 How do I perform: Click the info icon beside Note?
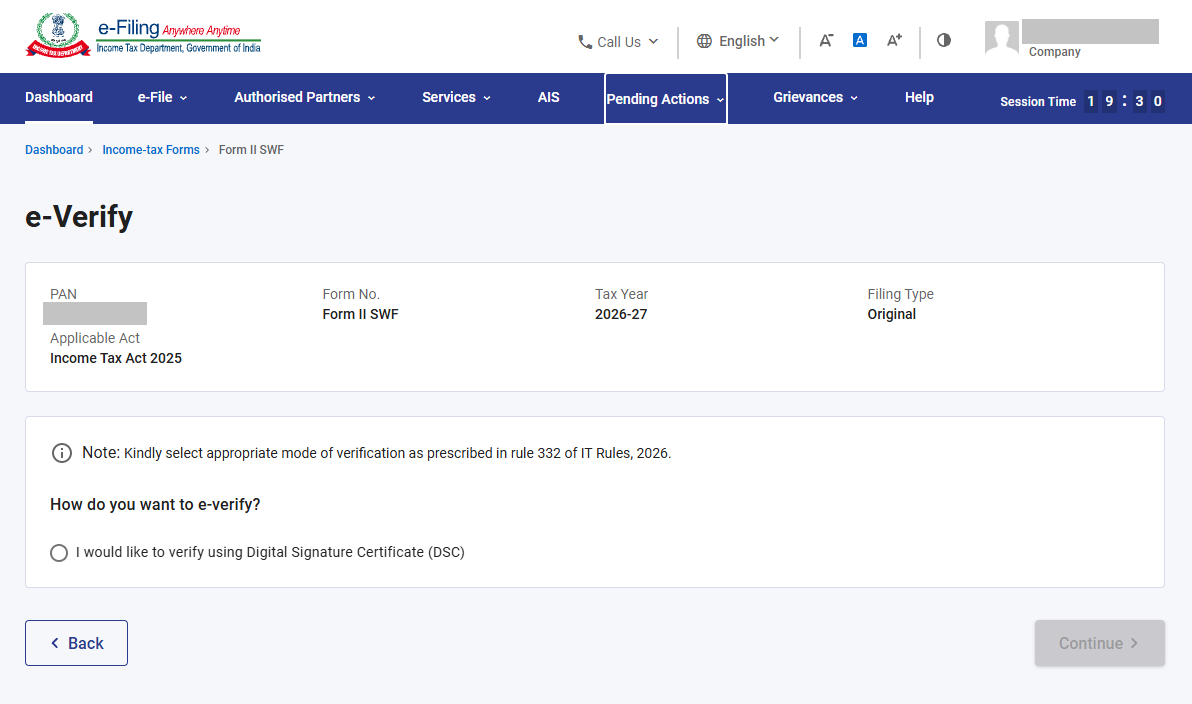(x=62, y=453)
